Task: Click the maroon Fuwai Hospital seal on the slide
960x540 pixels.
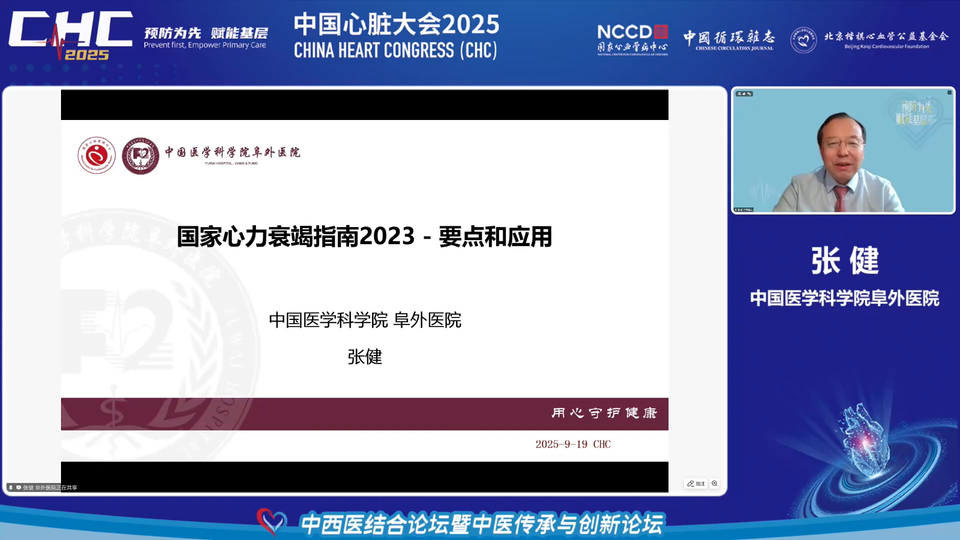Action: pos(140,156)
